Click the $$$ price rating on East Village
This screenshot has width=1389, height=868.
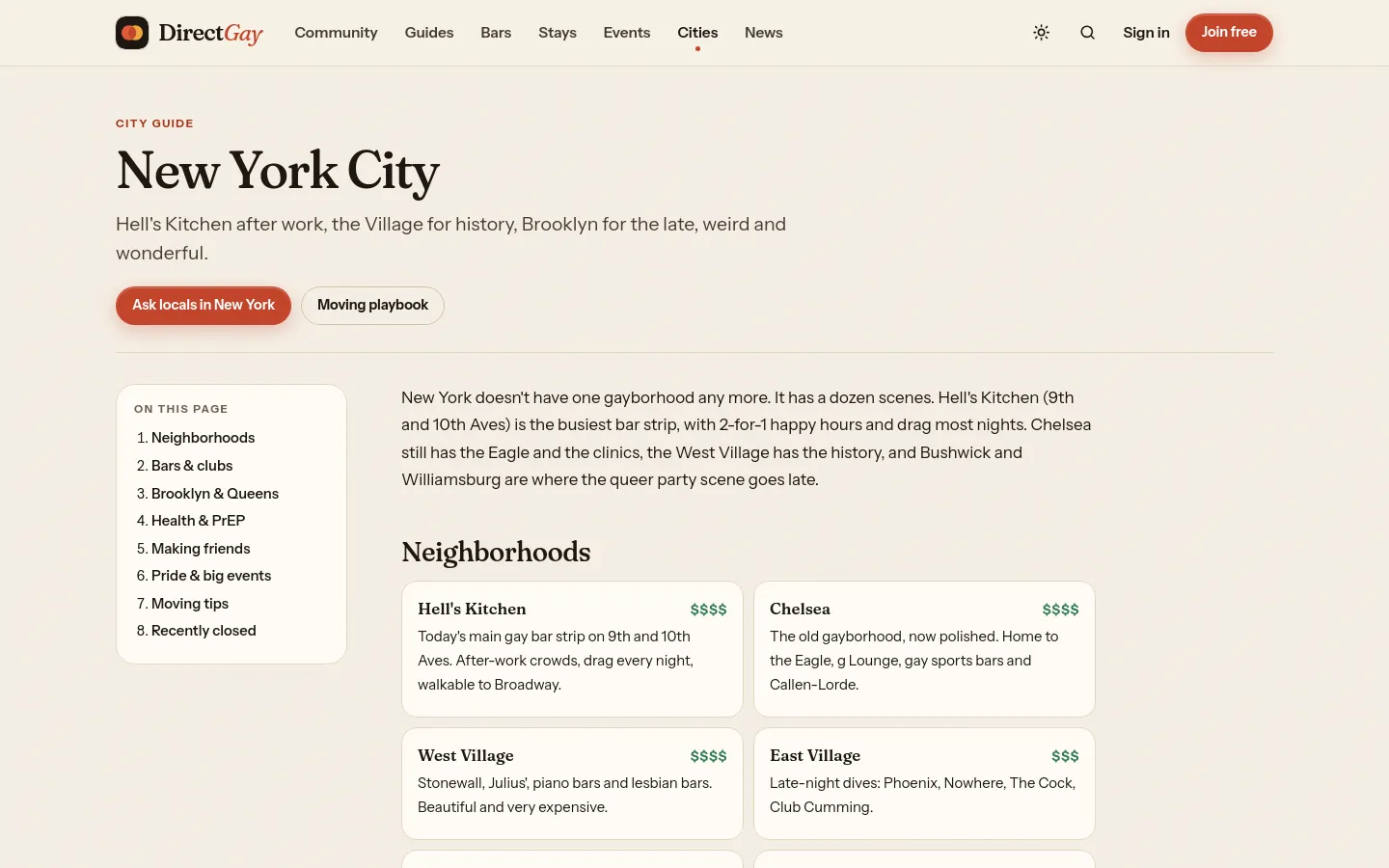[1065, 756]
